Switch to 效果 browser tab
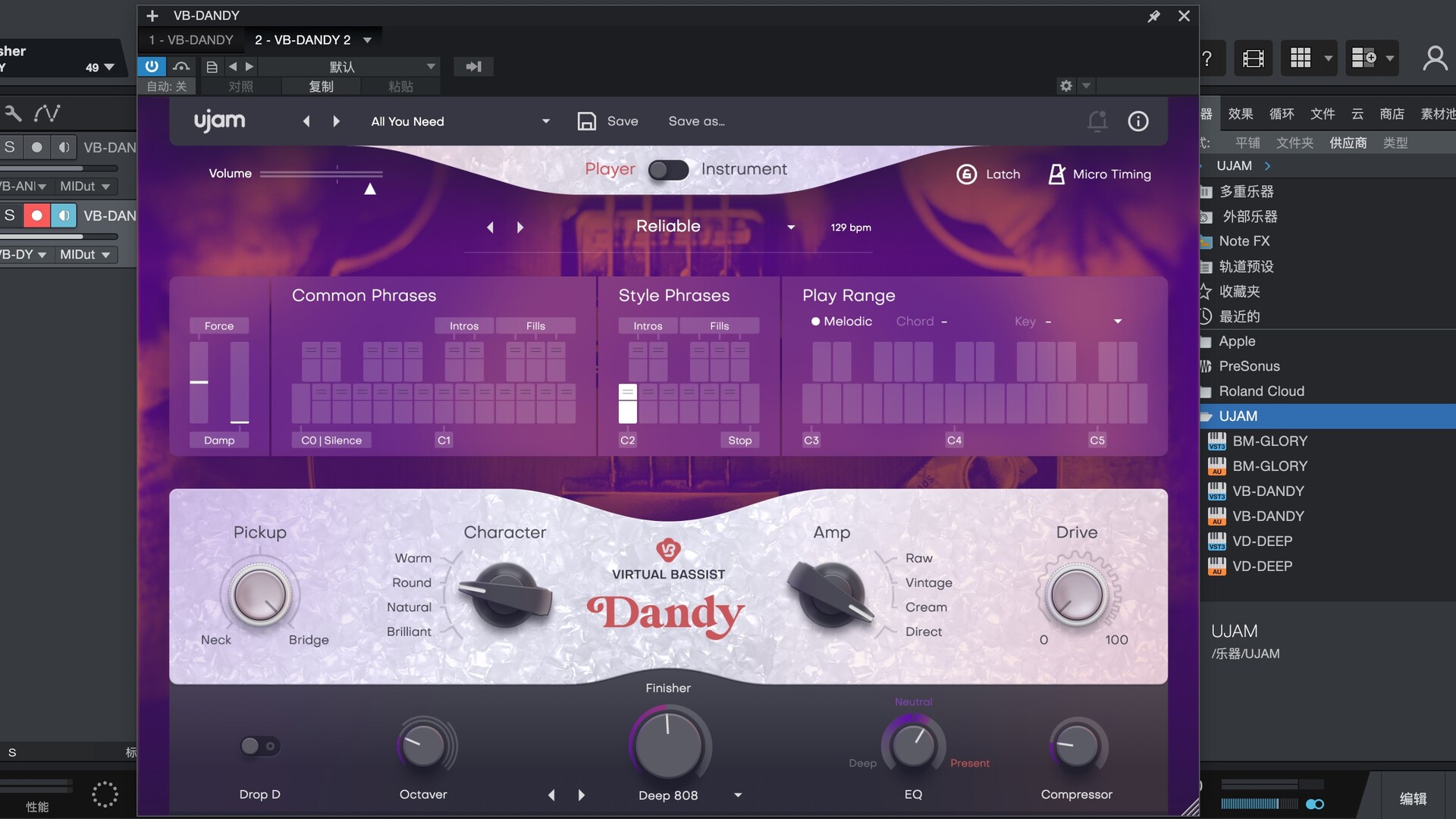 click(x=1241, y=114)
